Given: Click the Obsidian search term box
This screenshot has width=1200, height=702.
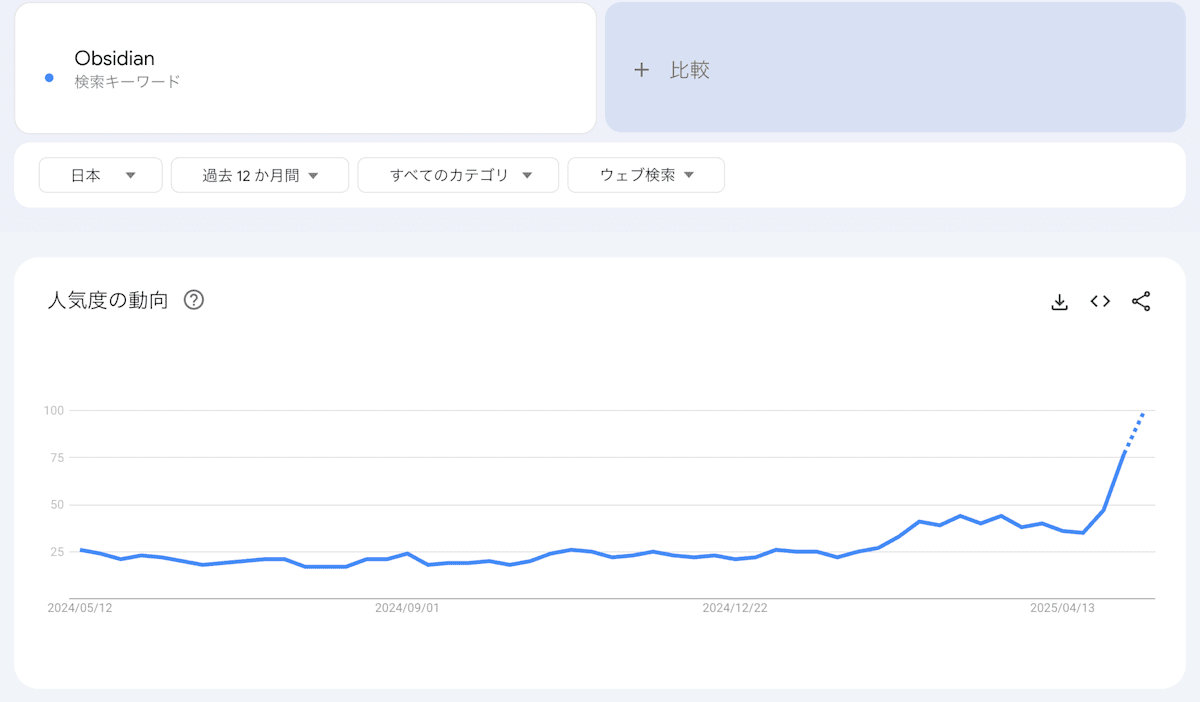Looking at the screenshot, I should point(305,68).
